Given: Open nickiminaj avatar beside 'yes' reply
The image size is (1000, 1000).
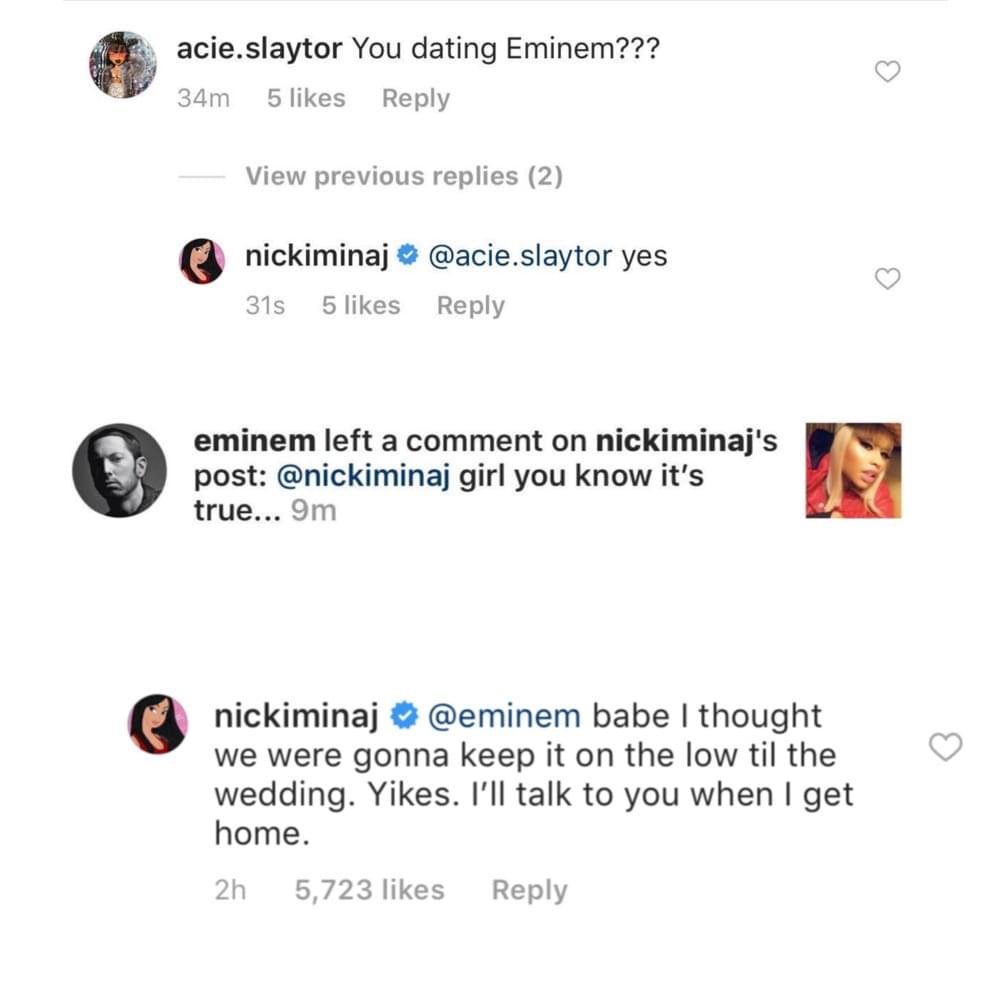Looking at the screenshot, I should (202, 261).
